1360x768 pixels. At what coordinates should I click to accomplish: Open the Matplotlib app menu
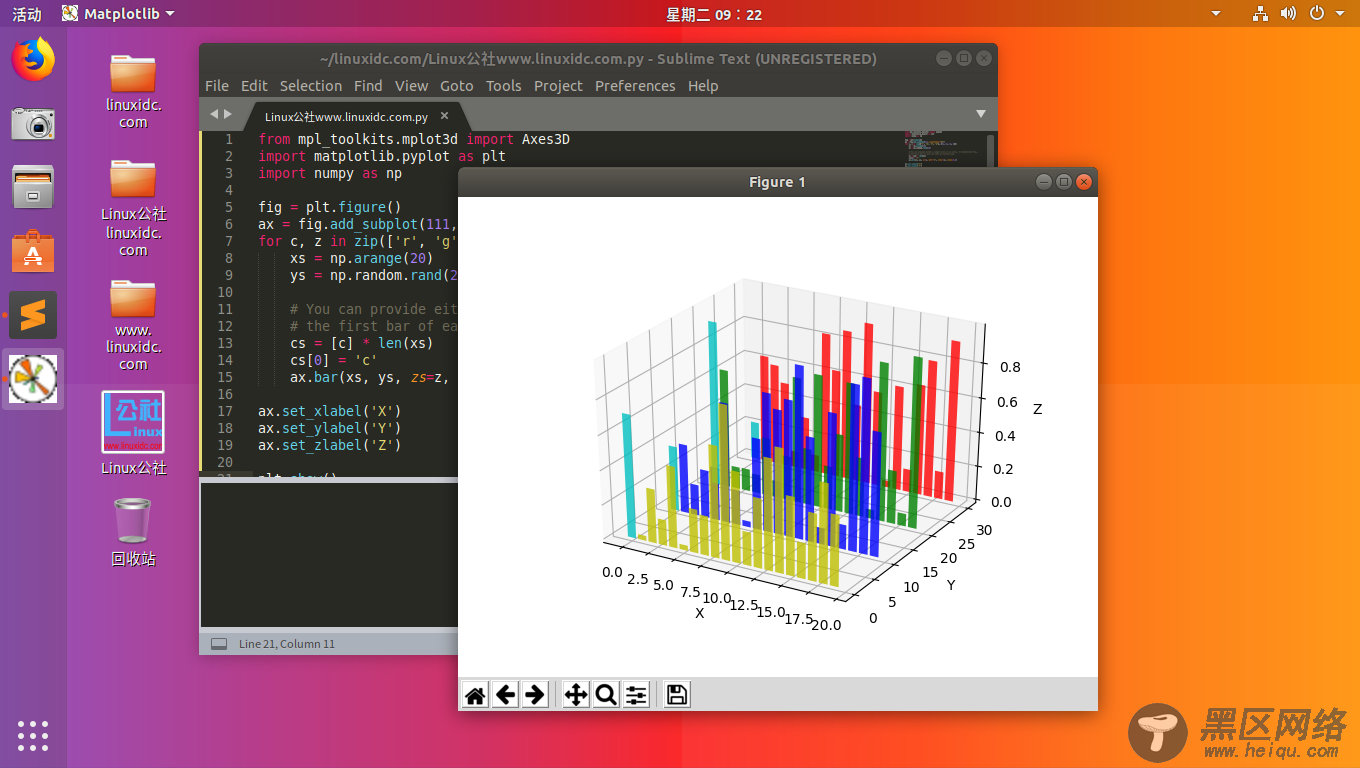point(117,14)
